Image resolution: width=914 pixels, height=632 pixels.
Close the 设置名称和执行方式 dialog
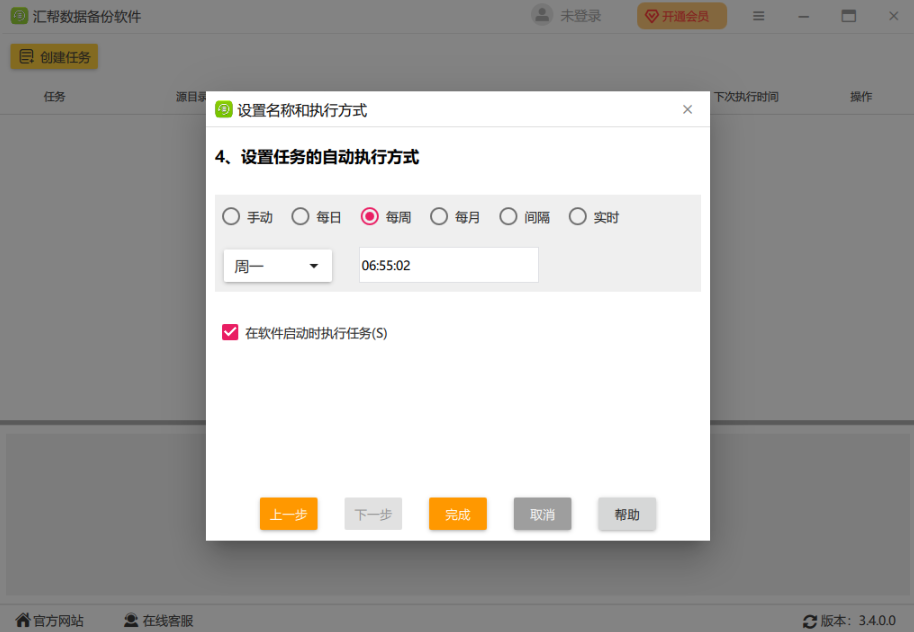point(687,110)
